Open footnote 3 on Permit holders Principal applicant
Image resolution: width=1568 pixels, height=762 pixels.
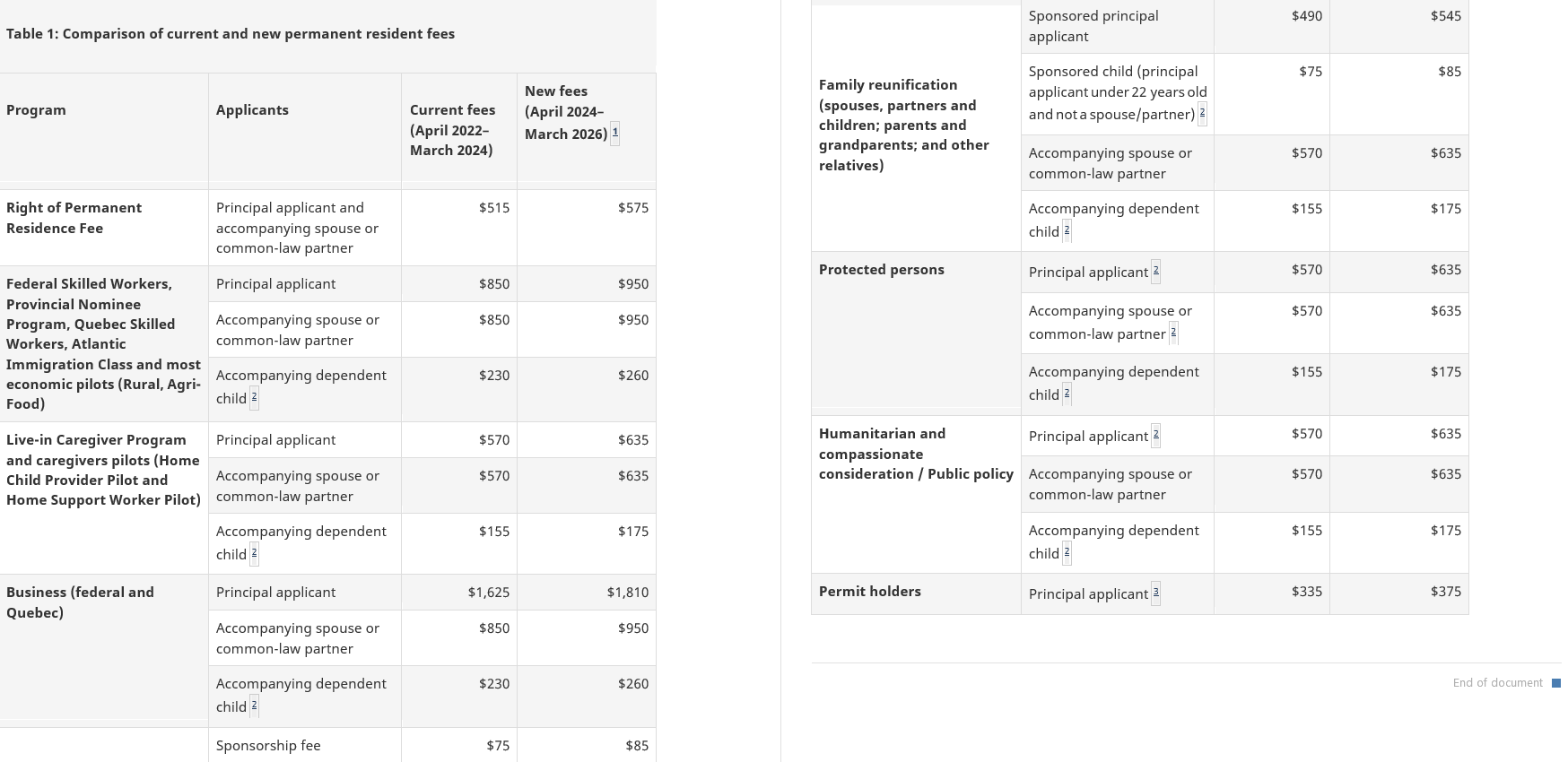point(1155,593)
